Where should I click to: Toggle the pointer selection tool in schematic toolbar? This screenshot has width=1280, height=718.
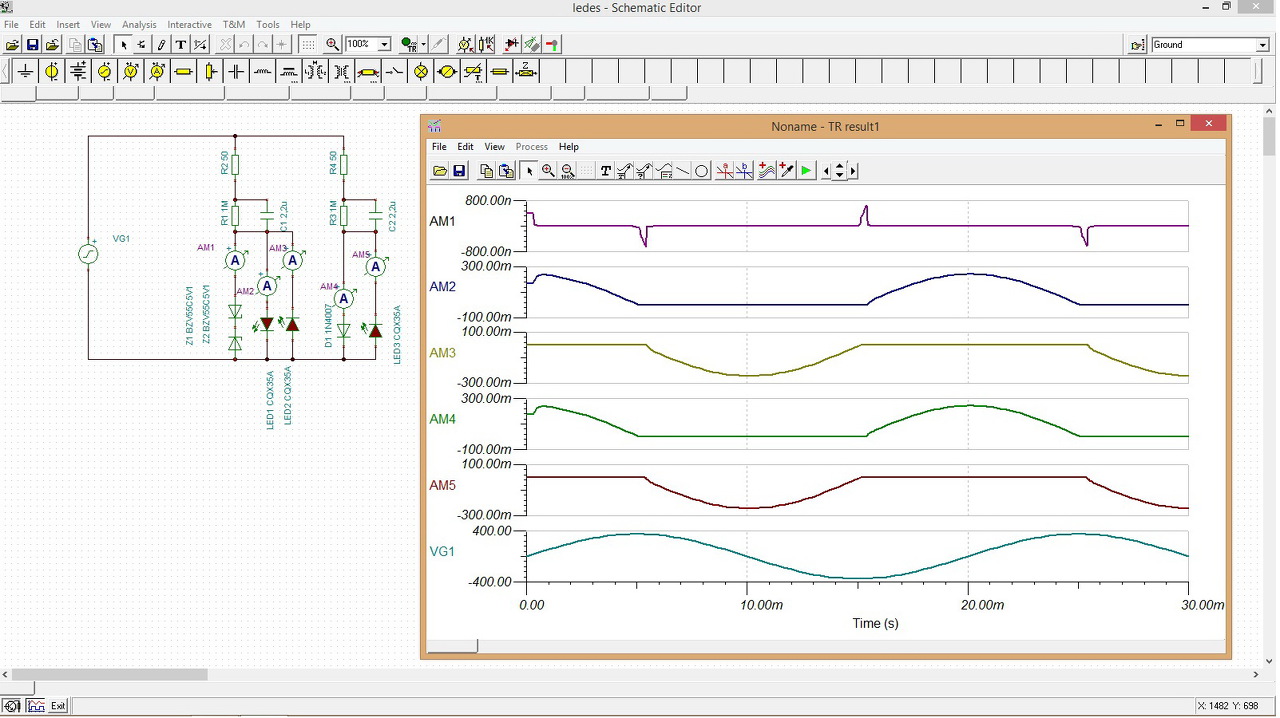pos(123,45)
